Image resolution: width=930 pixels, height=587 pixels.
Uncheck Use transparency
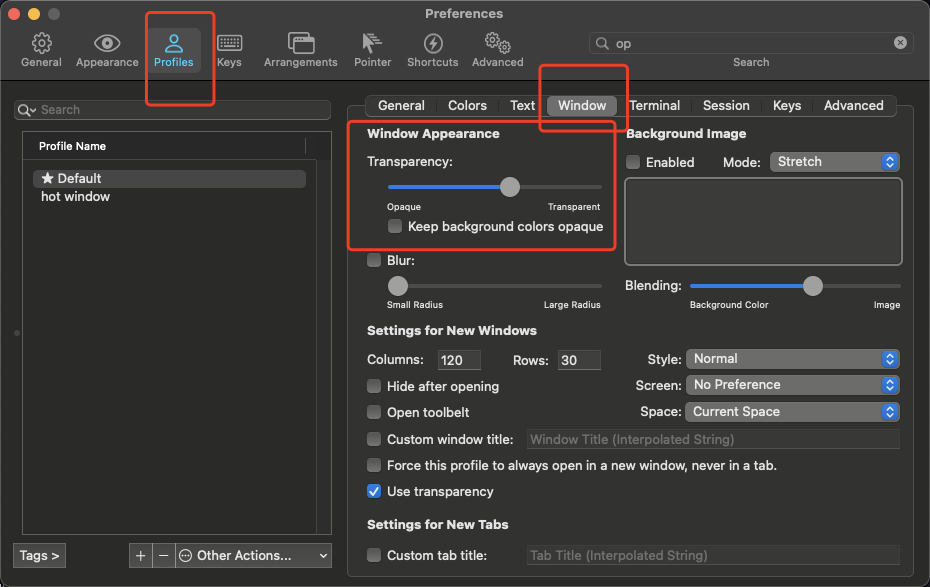(x=374, y=492)
